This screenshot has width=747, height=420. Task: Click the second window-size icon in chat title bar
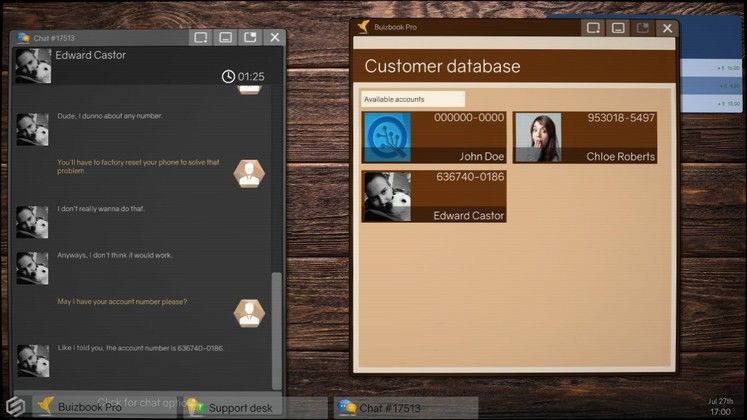[x=226, y=38]
